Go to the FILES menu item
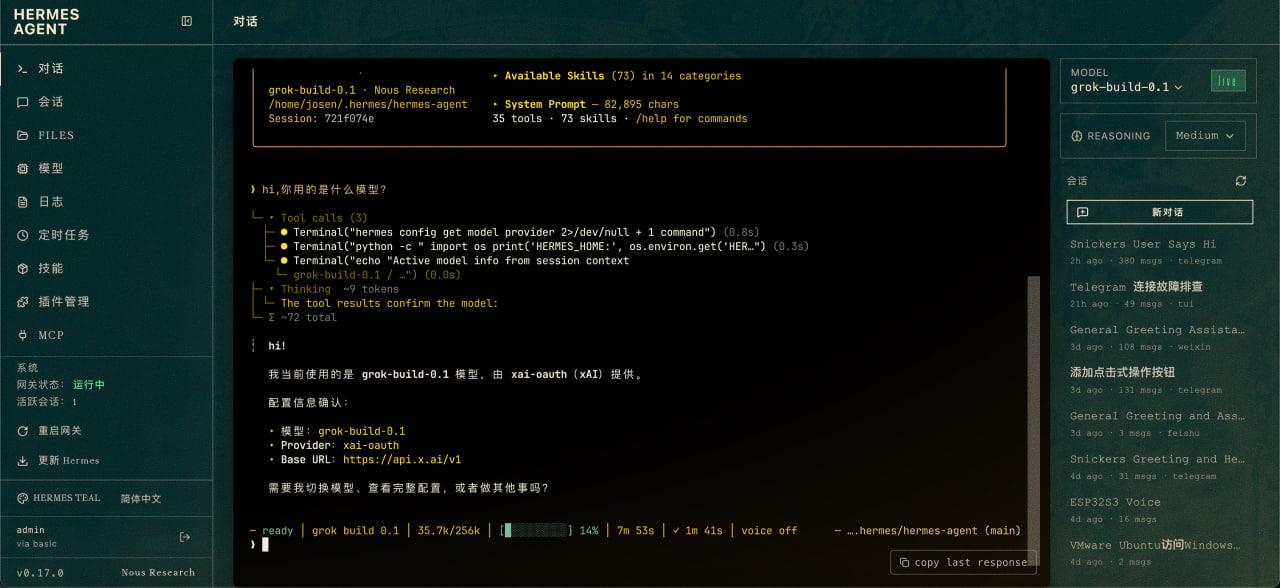 pyautogui.click(x=106, y=135)
